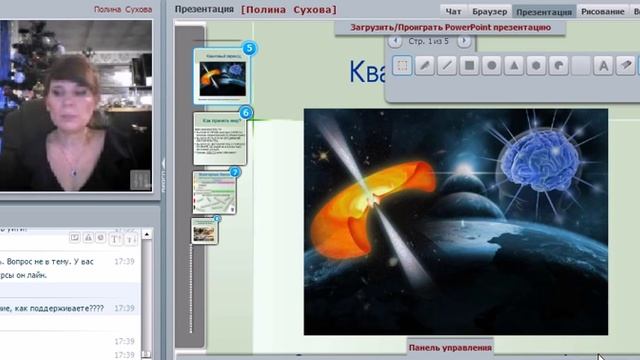The width and height of the screenshot is (640, 360).
Task: Click the Полина Сухова webcam video
Action: tap(76, 105)
